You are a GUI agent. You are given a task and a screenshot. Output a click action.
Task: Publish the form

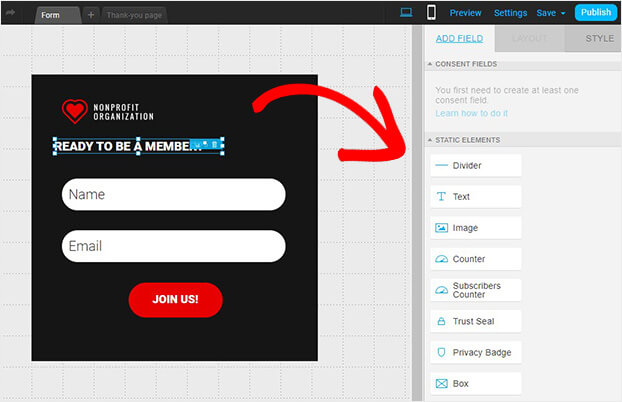point(596,12)
